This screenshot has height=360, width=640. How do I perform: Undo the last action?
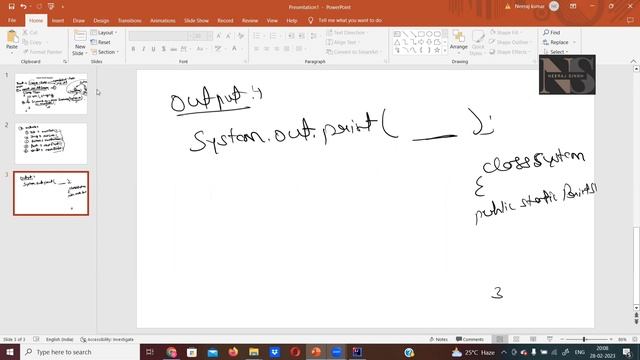coord(23,7)
